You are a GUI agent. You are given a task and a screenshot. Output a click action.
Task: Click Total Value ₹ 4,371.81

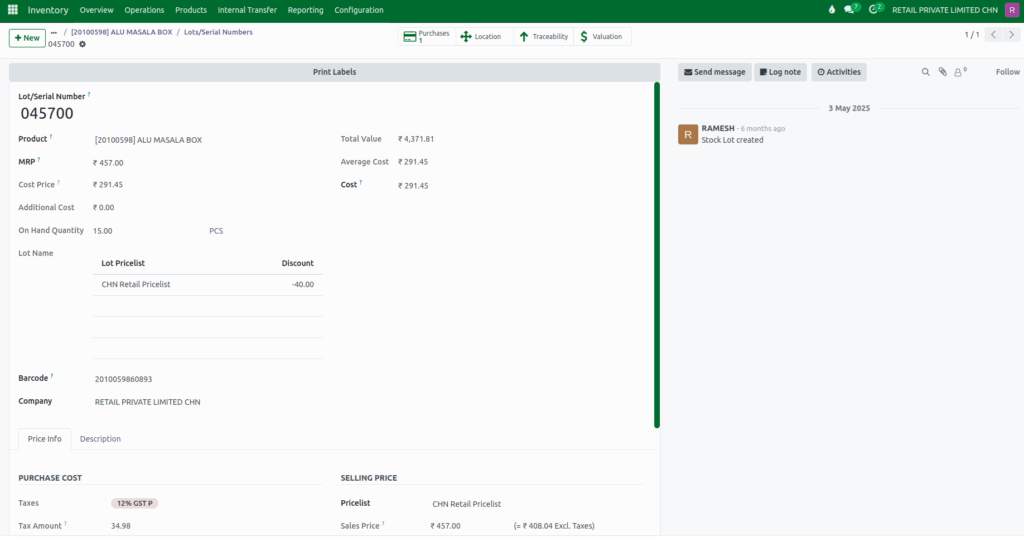pos(416,139)
